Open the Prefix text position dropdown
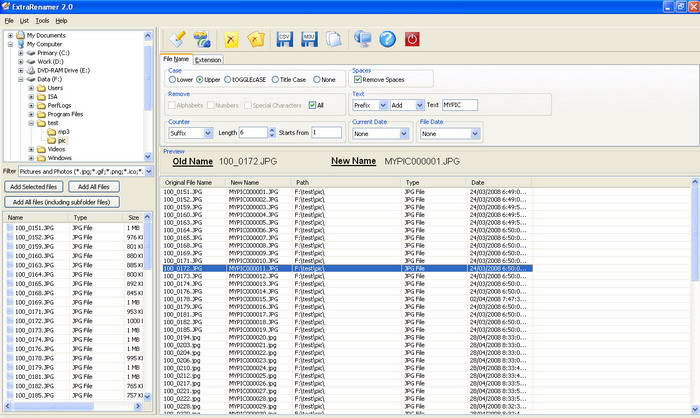Viewport: 700px width, 418px height. (x=383, y=105)
